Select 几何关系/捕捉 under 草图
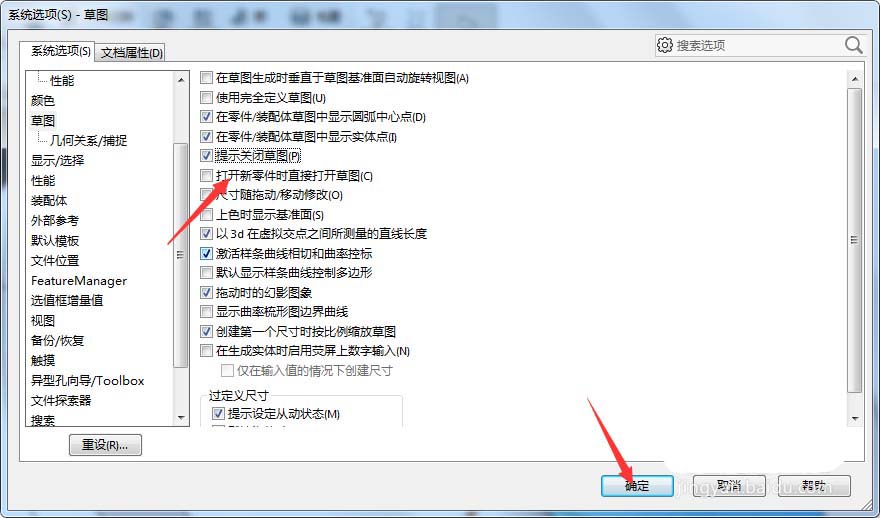The width and height of the screenshot is (880, 518). click(x=89, y=140)
